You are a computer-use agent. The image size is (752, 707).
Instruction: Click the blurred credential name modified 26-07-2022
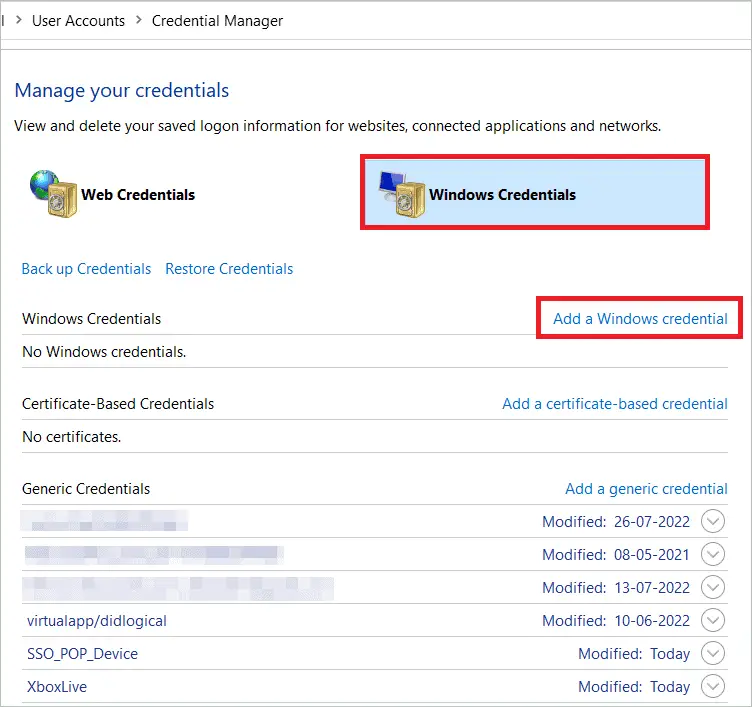point(105,521)
